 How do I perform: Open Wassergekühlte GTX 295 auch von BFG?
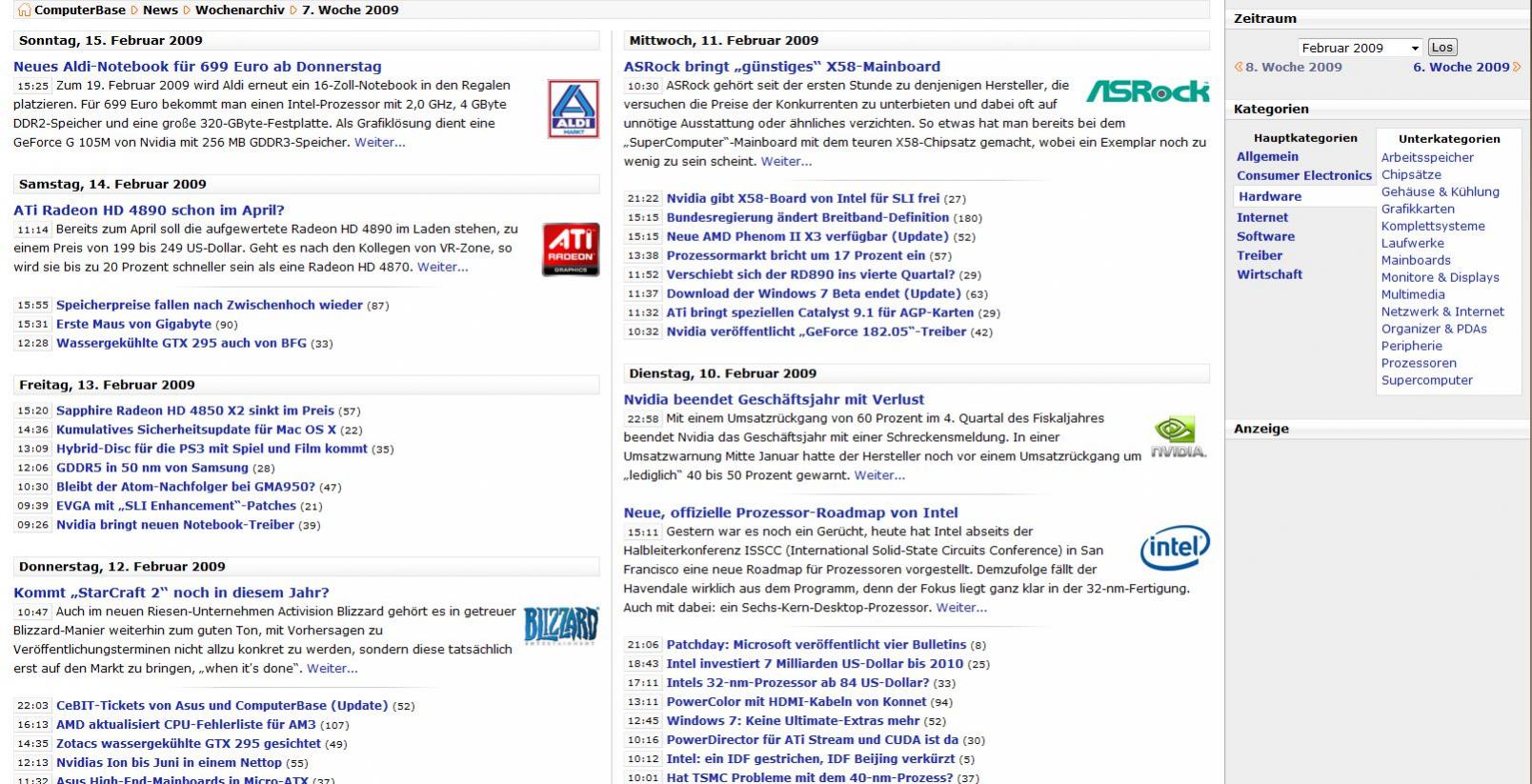(x=181, y=343)
